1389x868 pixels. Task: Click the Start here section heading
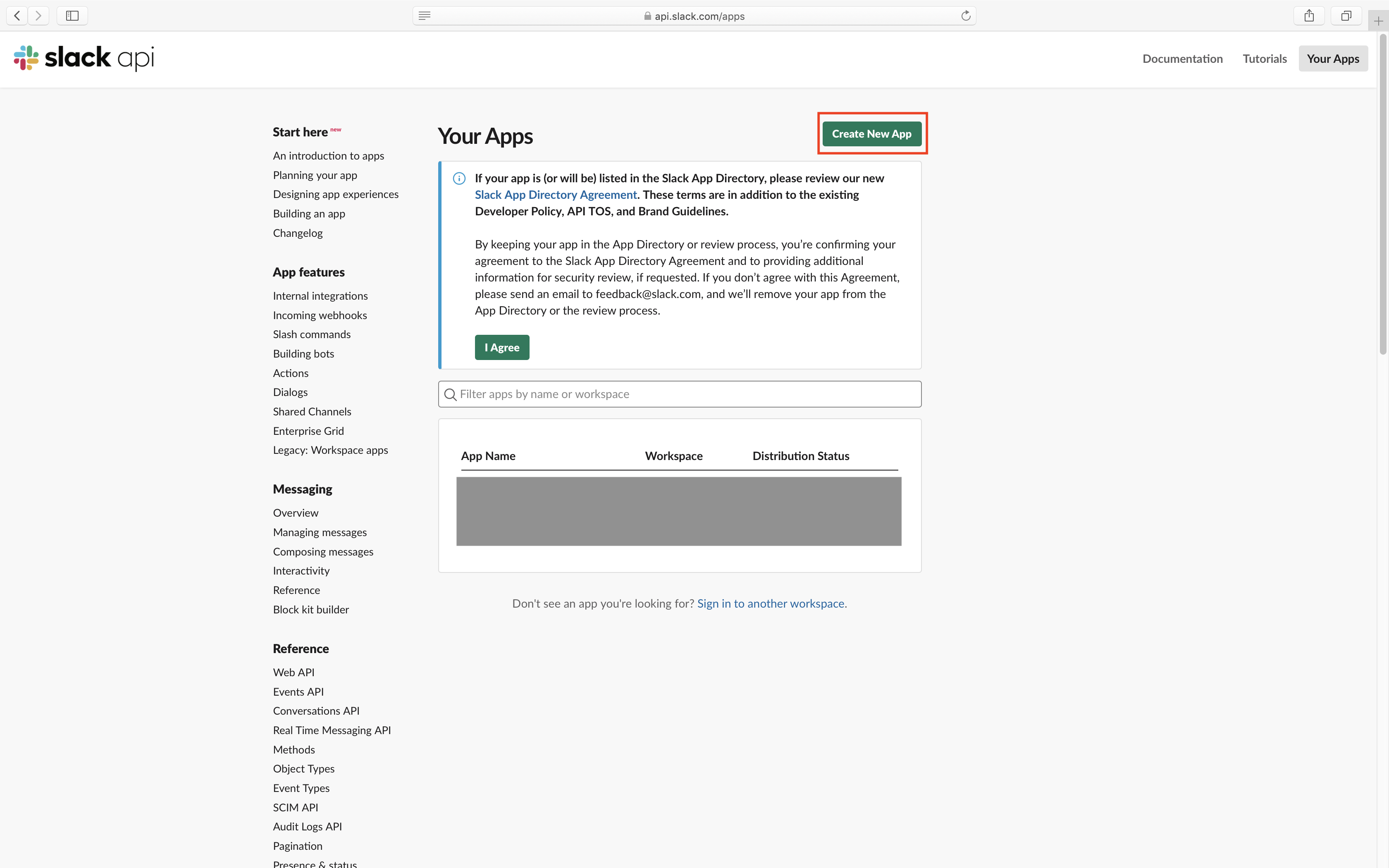[x=300, y=132]
